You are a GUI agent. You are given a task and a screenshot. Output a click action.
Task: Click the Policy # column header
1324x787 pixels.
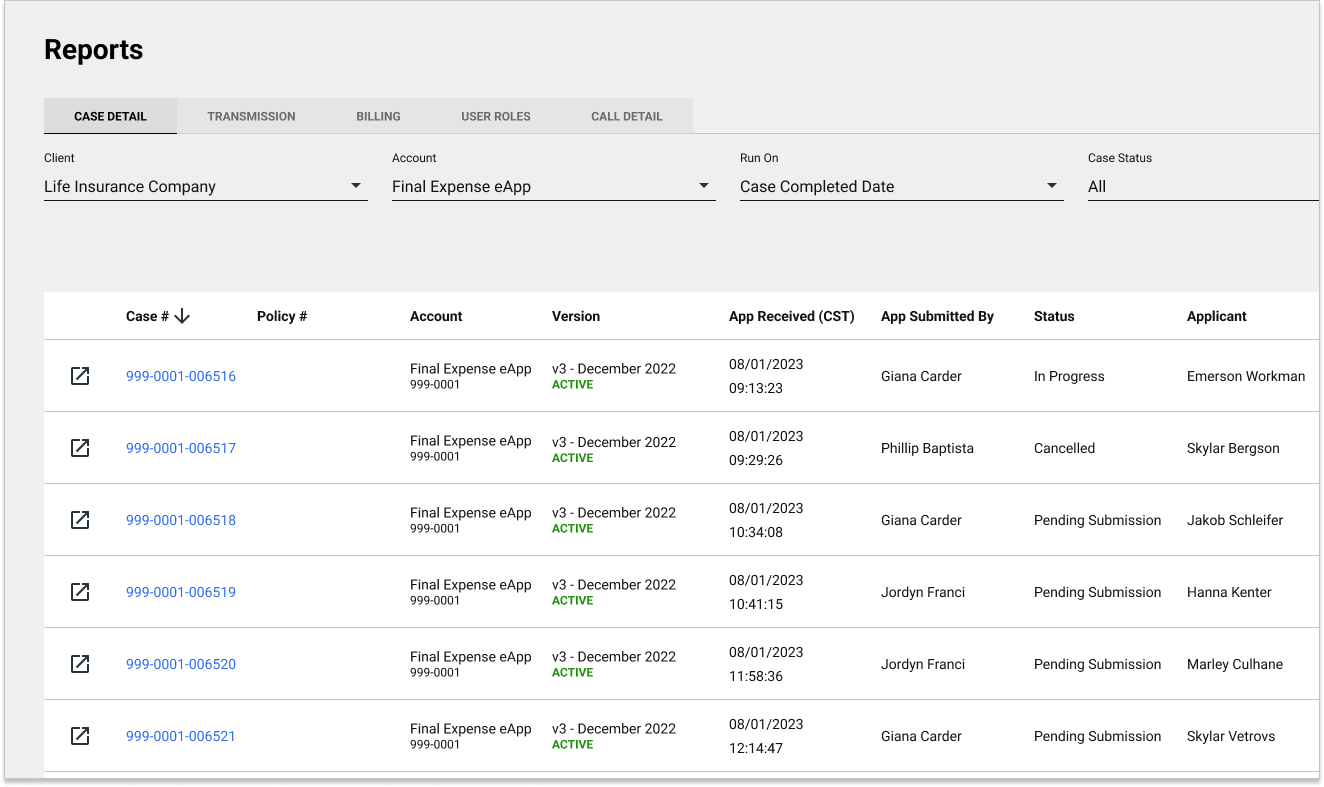click(282, 316)
